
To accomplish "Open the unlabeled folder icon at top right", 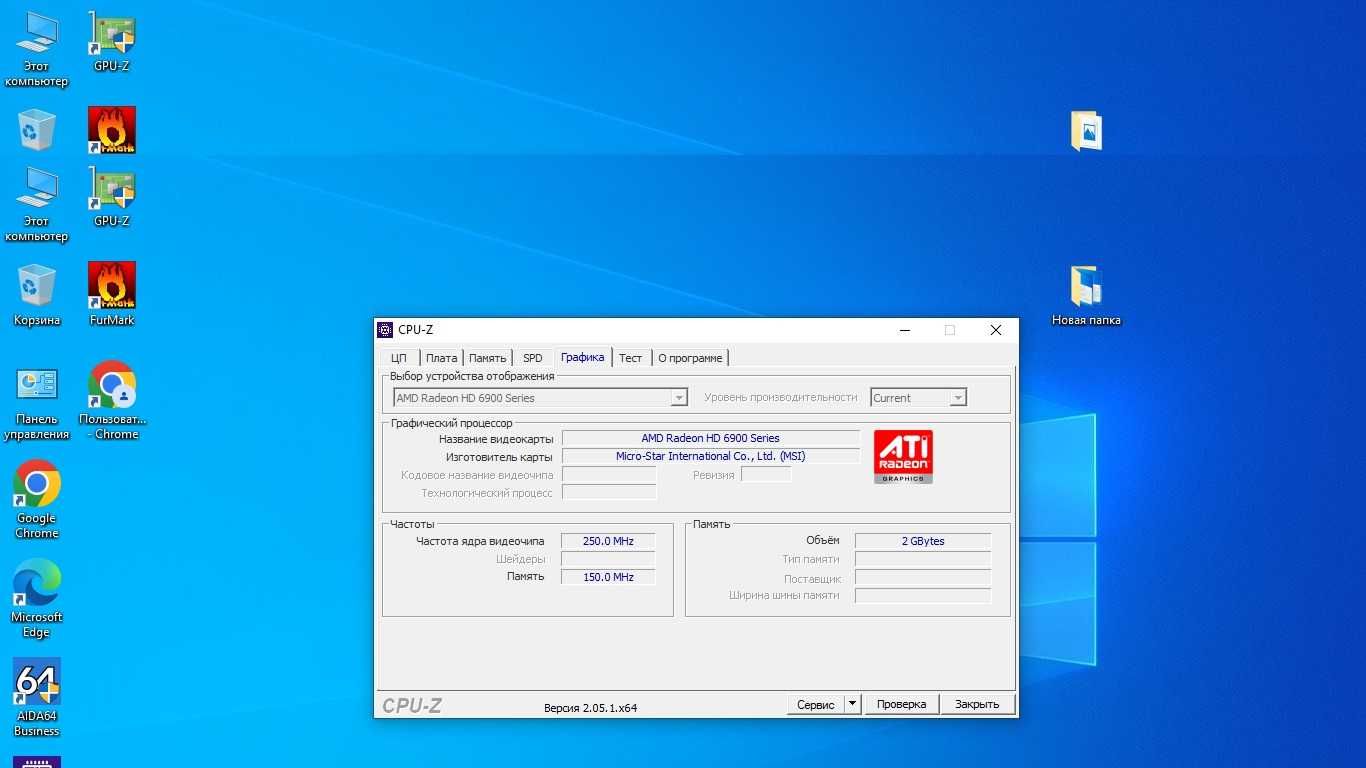I will 1086,131.
